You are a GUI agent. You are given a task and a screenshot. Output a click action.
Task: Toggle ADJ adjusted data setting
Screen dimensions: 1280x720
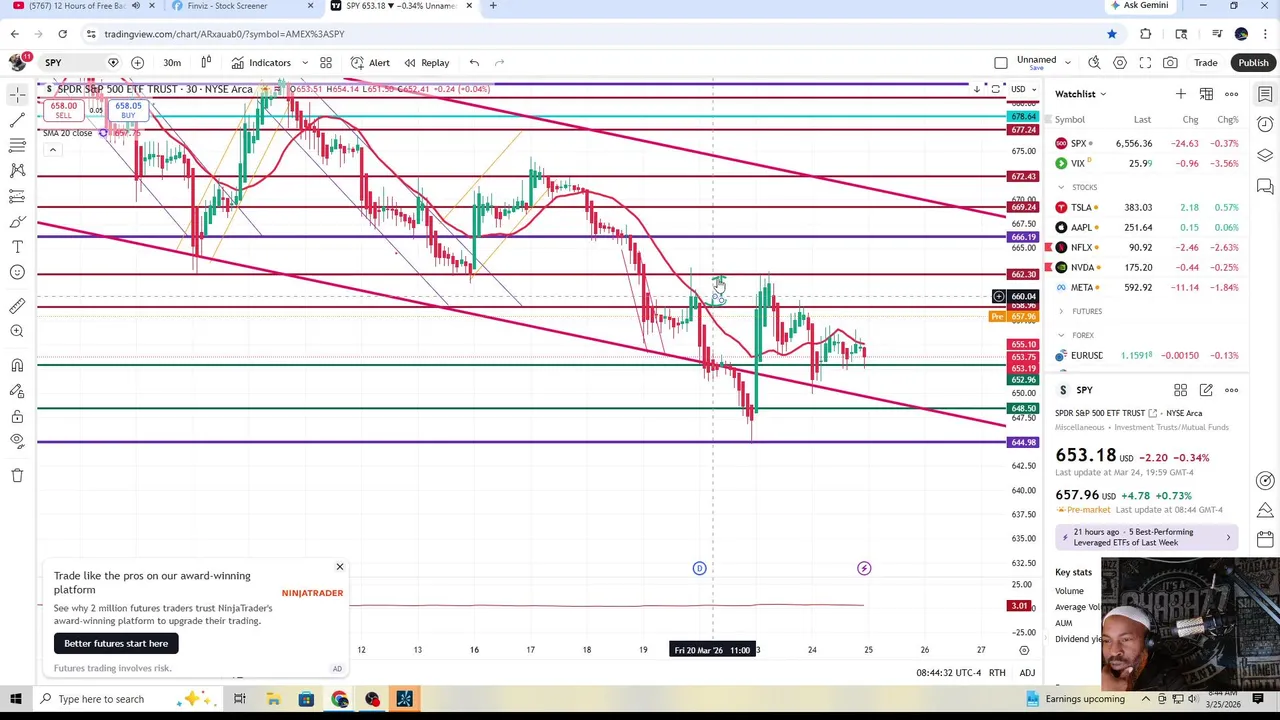pos(1027,673)
